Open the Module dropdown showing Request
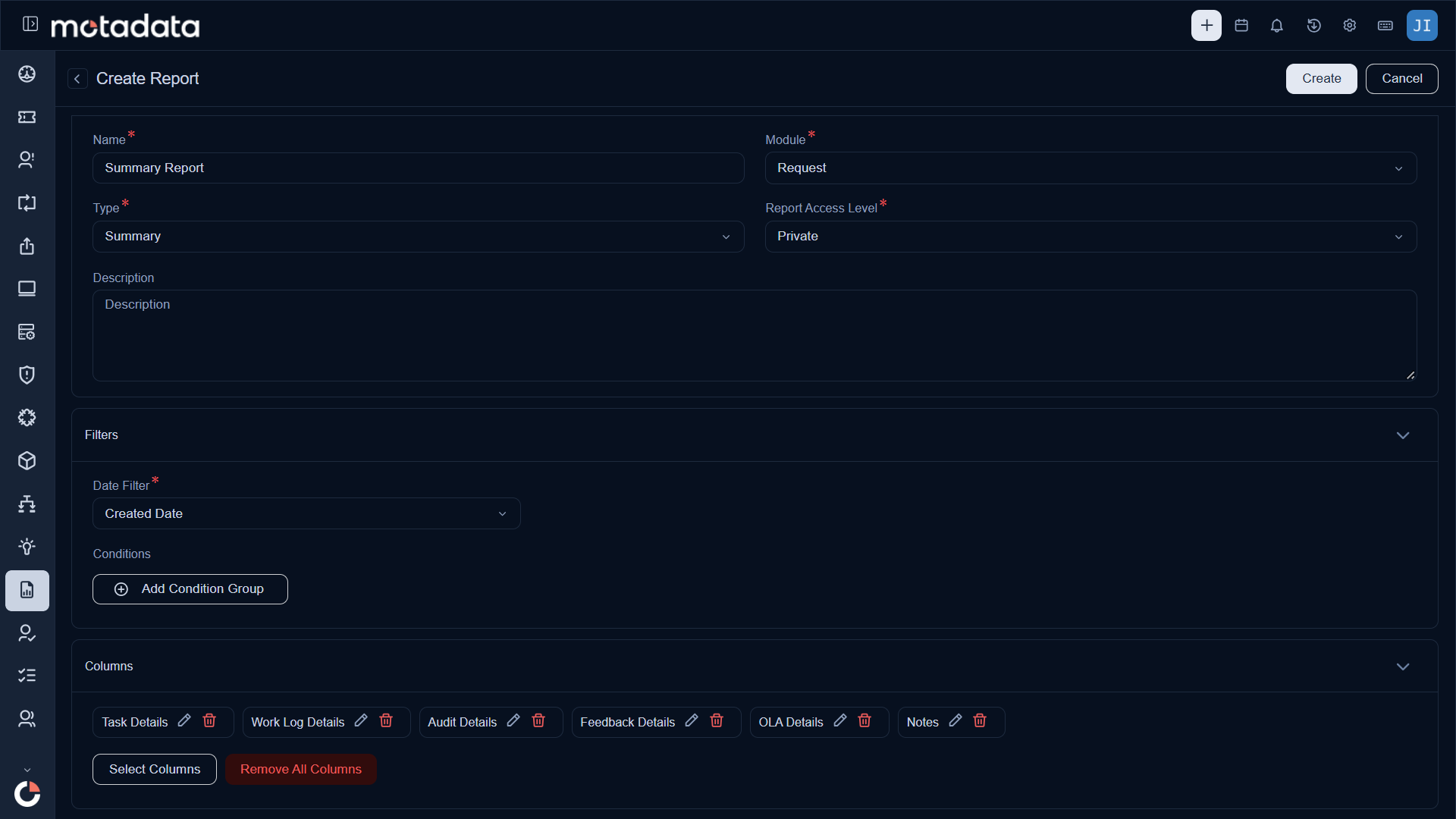Image resolution: width=1456 pixels, height=819 pixels. click(1090, 168)
